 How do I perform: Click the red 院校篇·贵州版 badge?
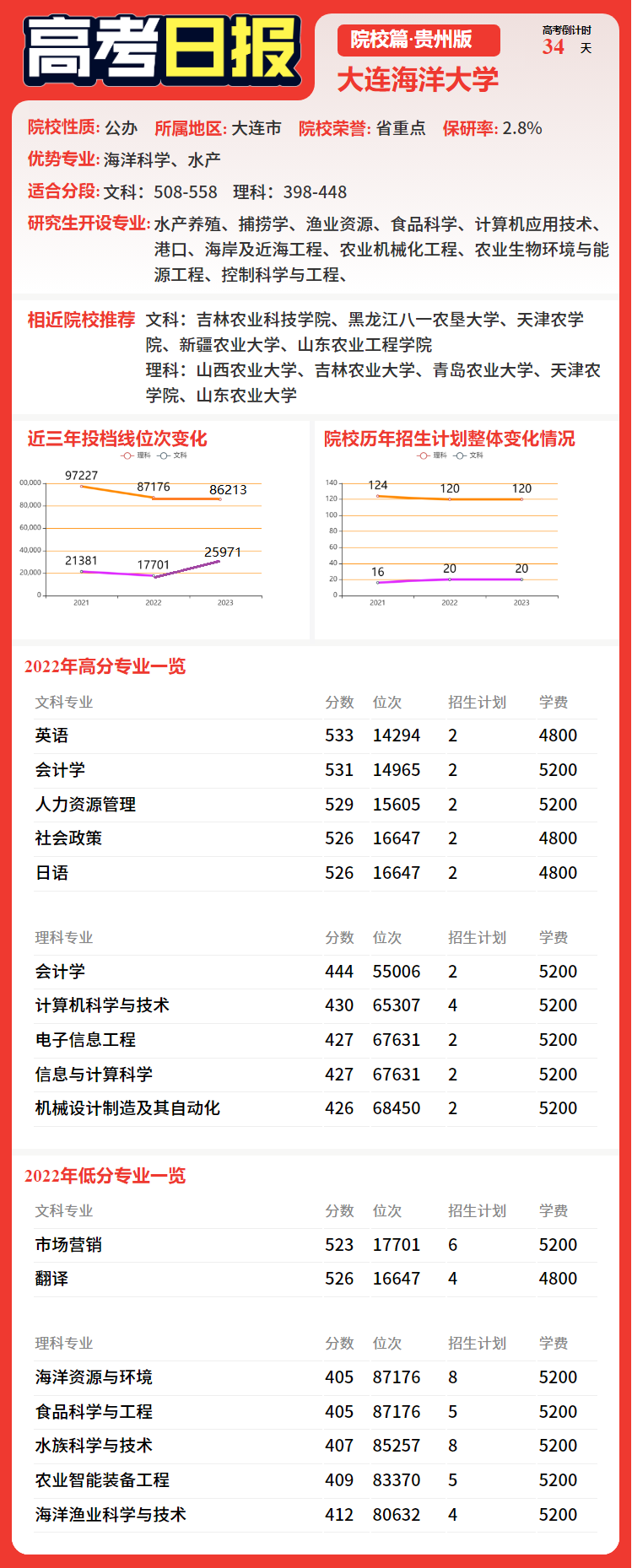pyautogui.click(x=419, y=40)
